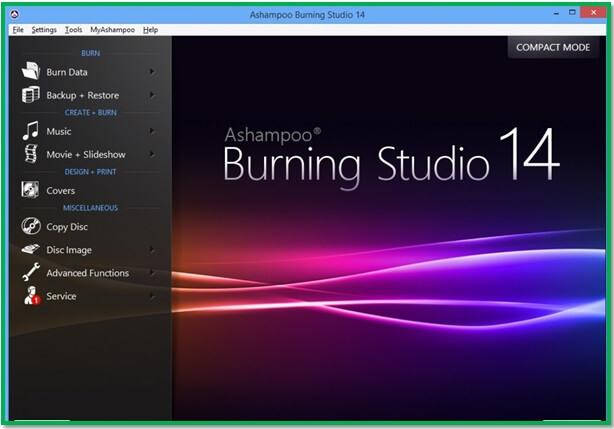This screenshot has width=614, height=429.
Task: Open the Help menu
Action: [x=150, y=30]
